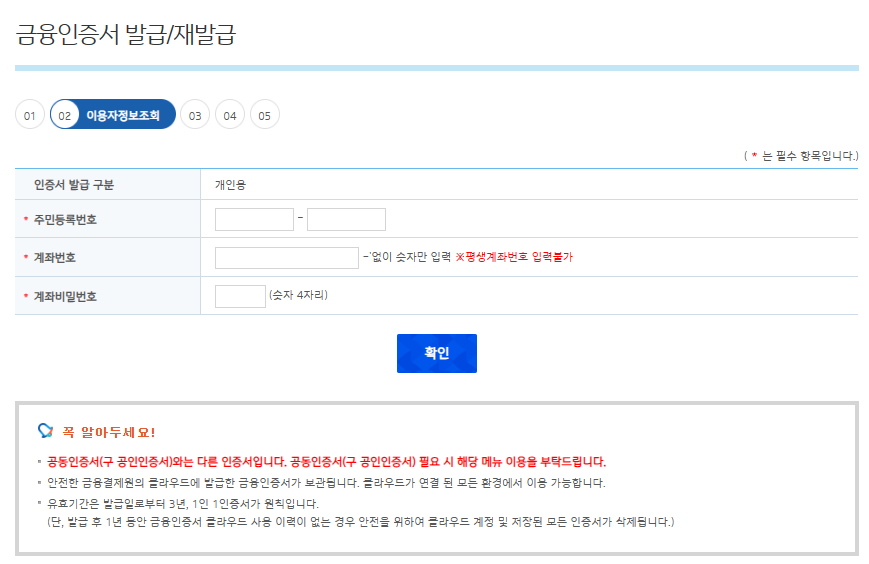Viewport: 869px width, 564px height.
Task: Click the red 평생계좌번호 입력불가 warning
Action: pyautogui.click(x=514, y=257)
